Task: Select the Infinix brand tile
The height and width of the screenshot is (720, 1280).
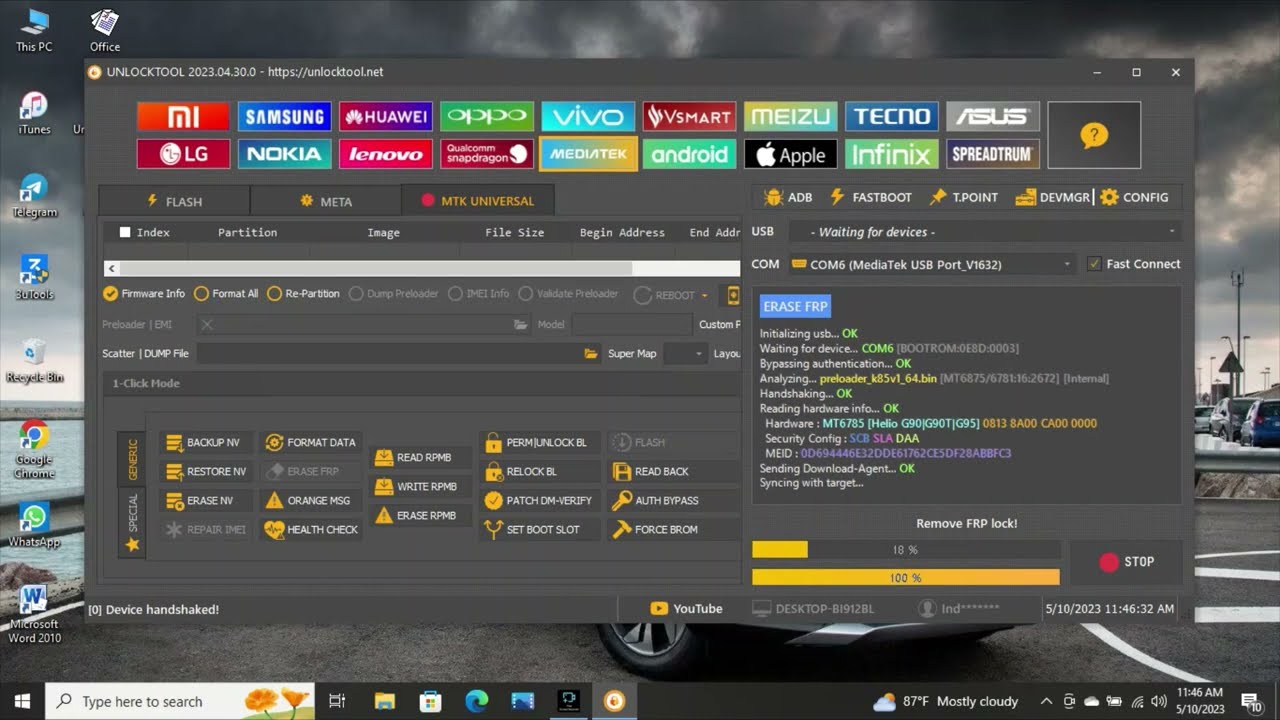Action: pyautogui.click(x=891, y=154)
